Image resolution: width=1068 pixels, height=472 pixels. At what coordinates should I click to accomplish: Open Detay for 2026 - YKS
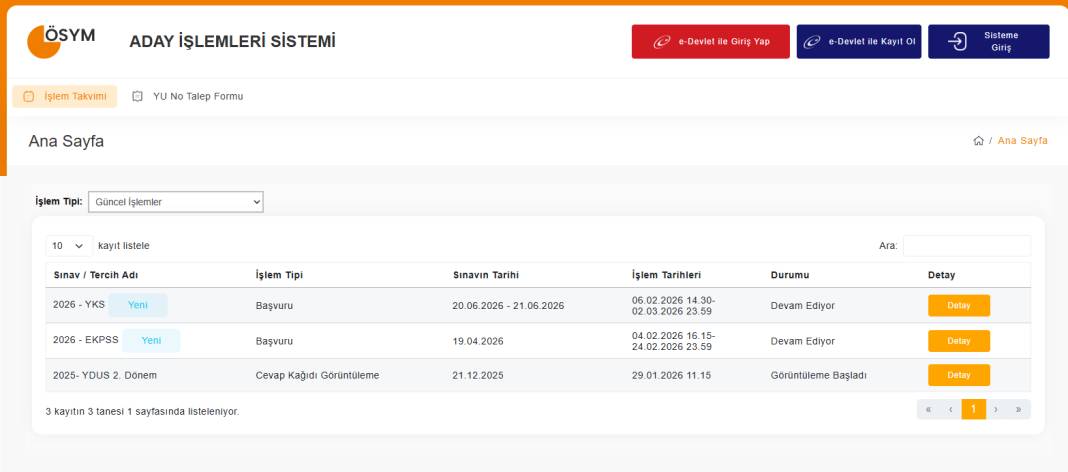(x=958, y=306)
